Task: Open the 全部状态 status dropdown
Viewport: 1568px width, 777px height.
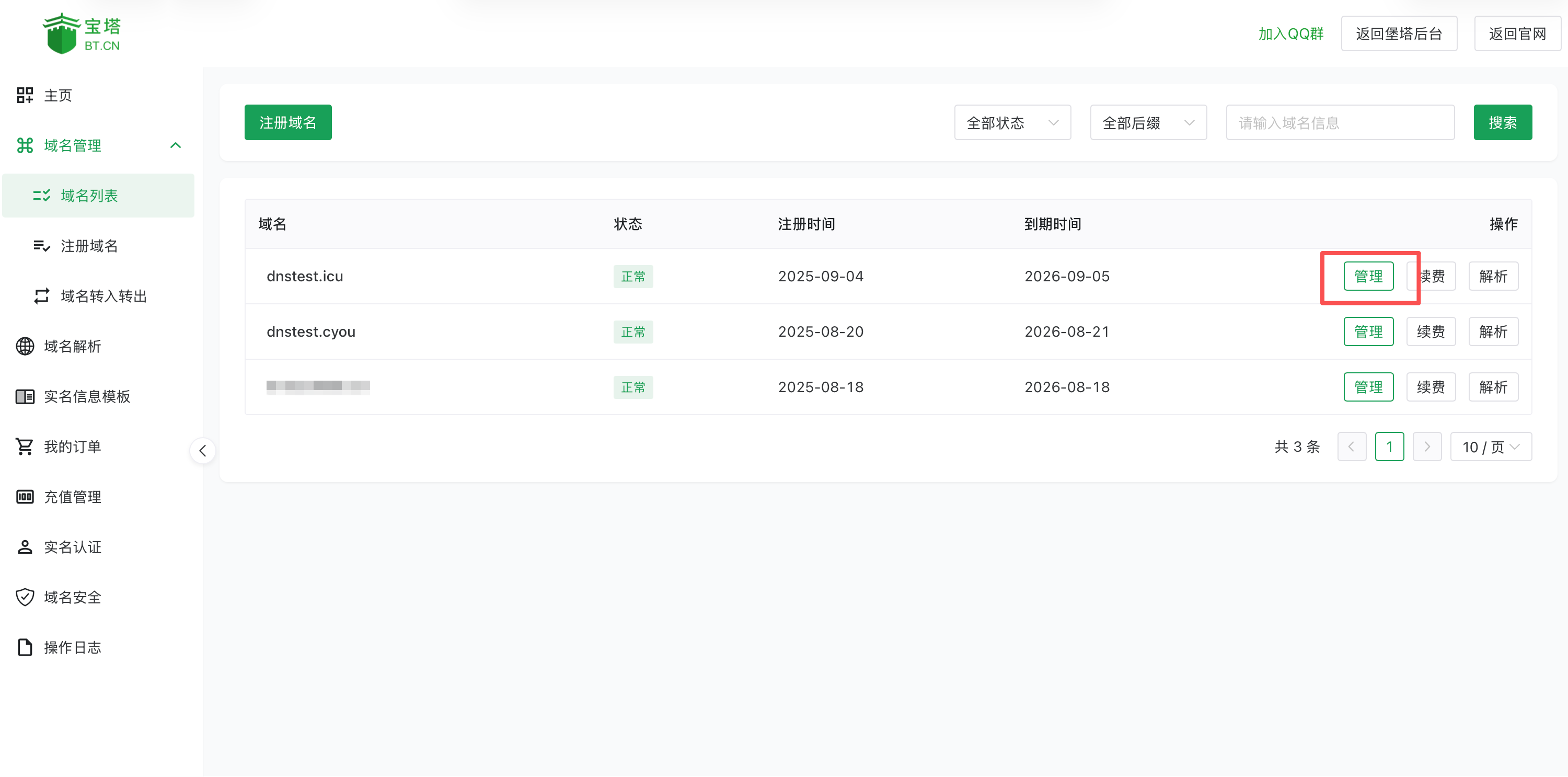Action: (1012, 123)
